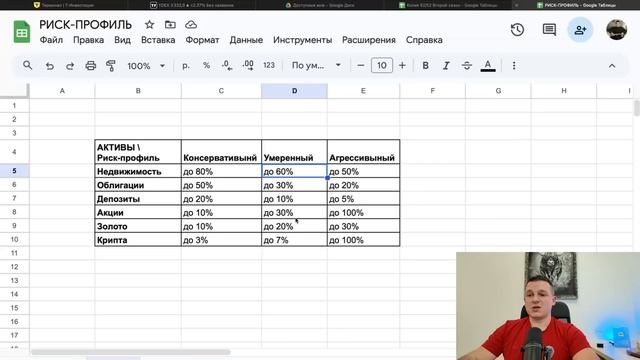The height and width of the screenshot is (360, 640).
Task: Activate the paint format tool
Action: (x=111, y=66)
